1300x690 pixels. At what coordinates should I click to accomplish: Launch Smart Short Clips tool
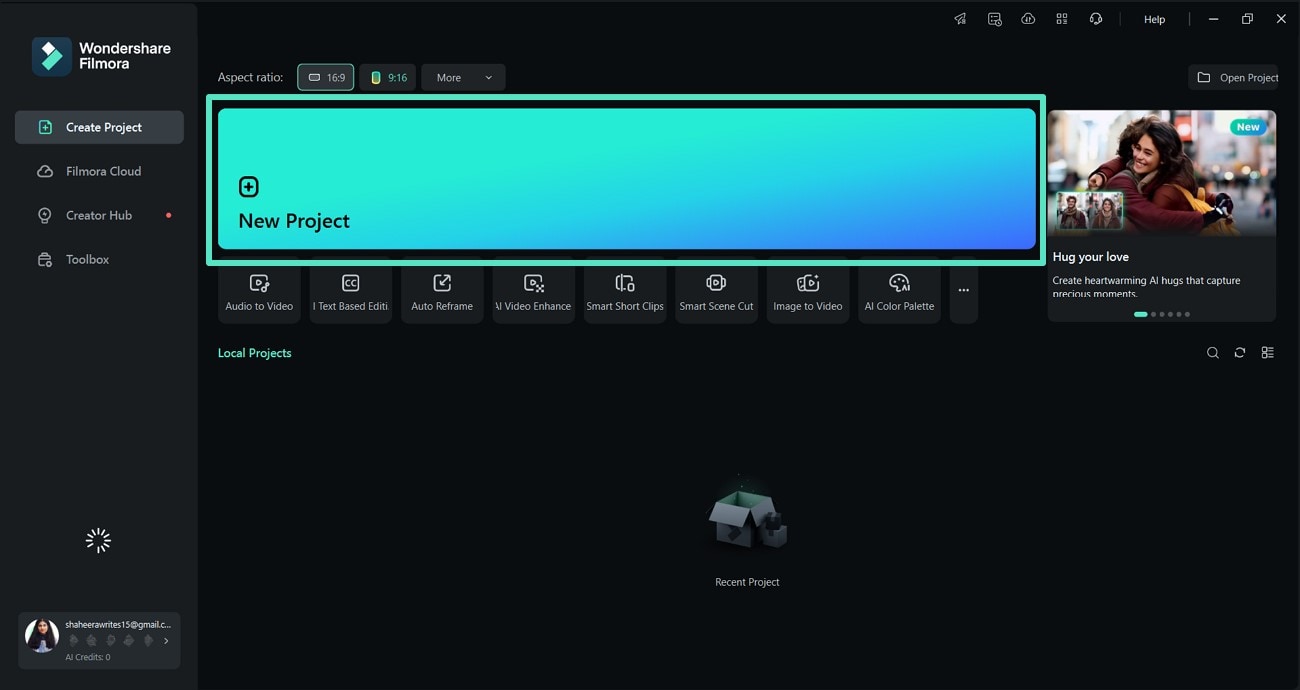625,292
